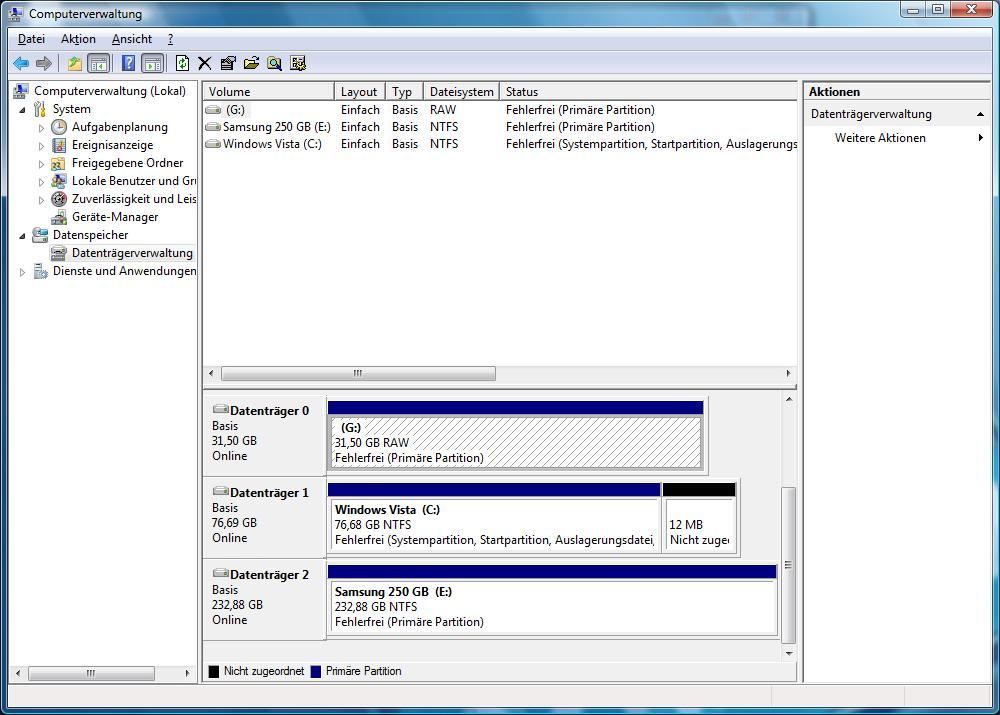Screen dimensions: 1000x715
Task: Expand the Zuverlässigkeit und Leistung node
Action: point(41,200)
